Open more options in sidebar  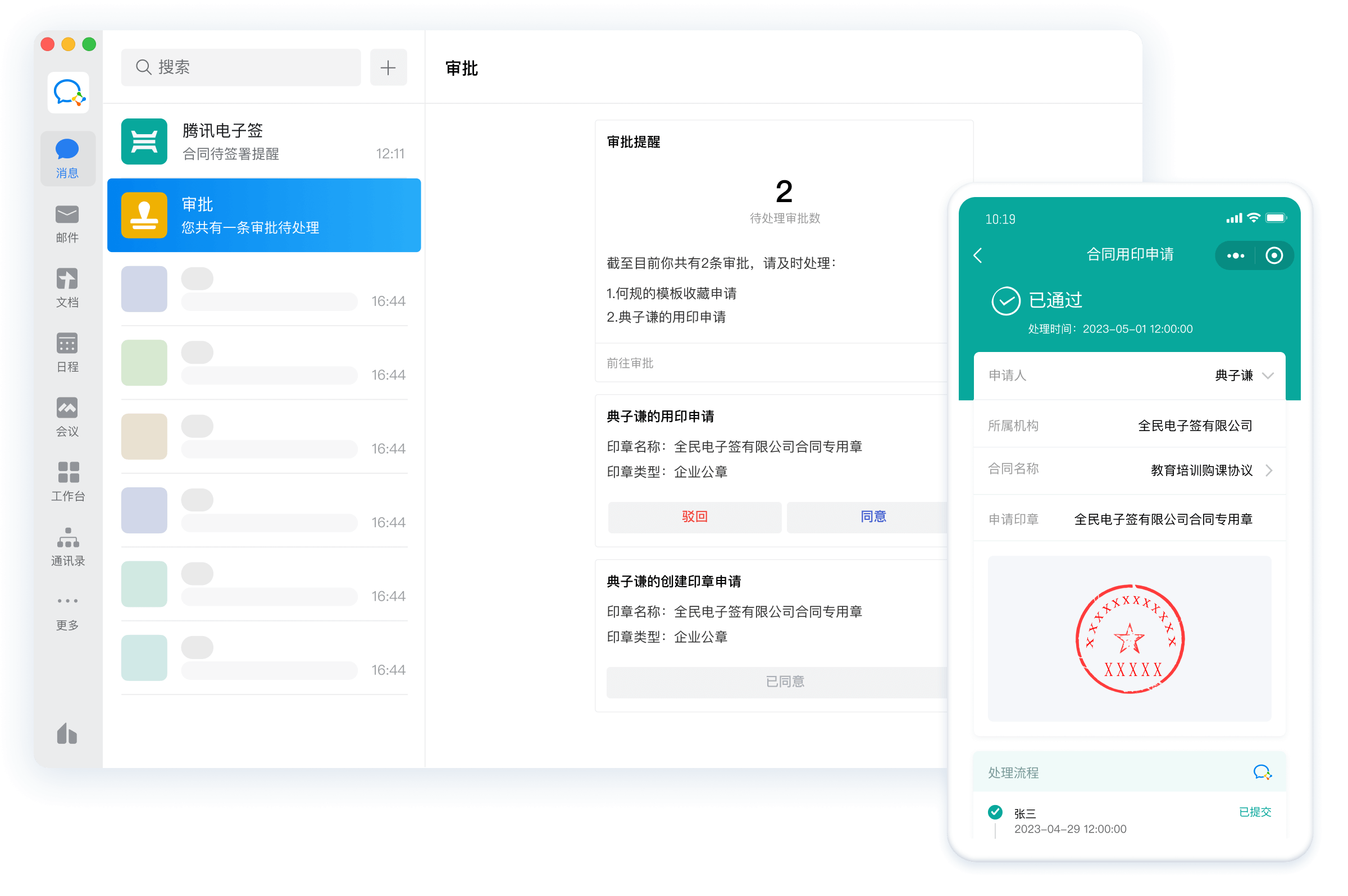(x=68, y=608)
